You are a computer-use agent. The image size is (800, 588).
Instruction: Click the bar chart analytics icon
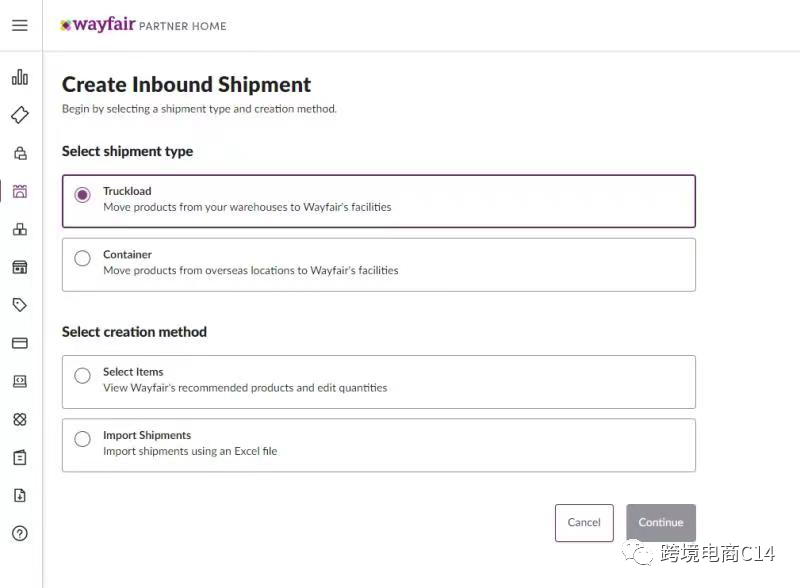[x=20, y=77]
